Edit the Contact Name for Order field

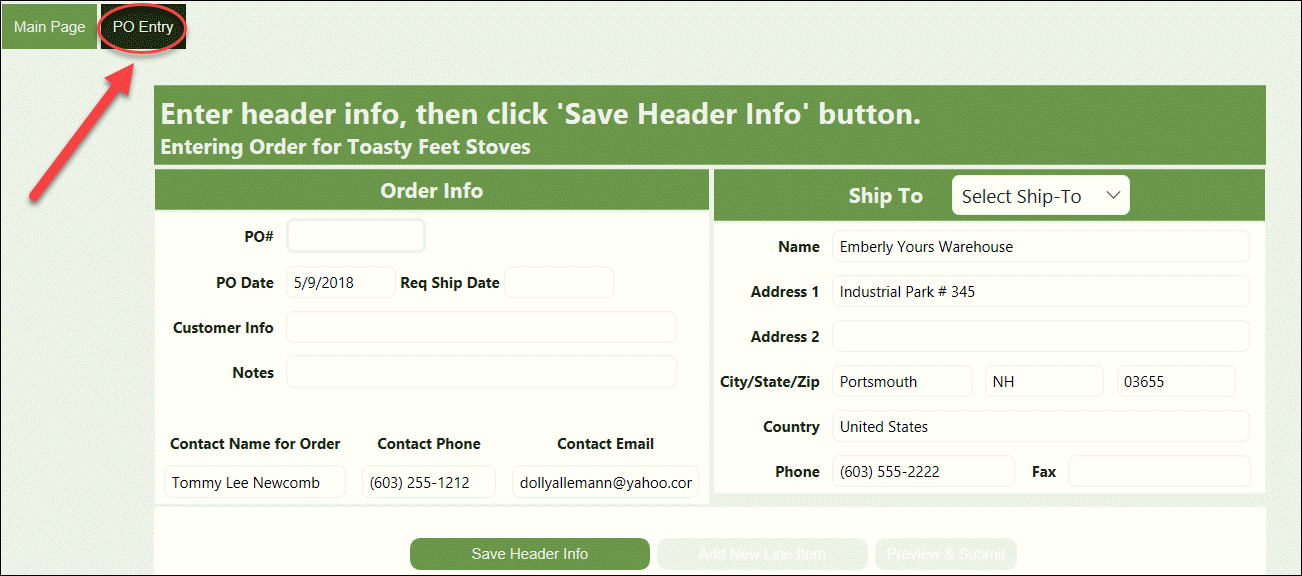click(255, 482)
